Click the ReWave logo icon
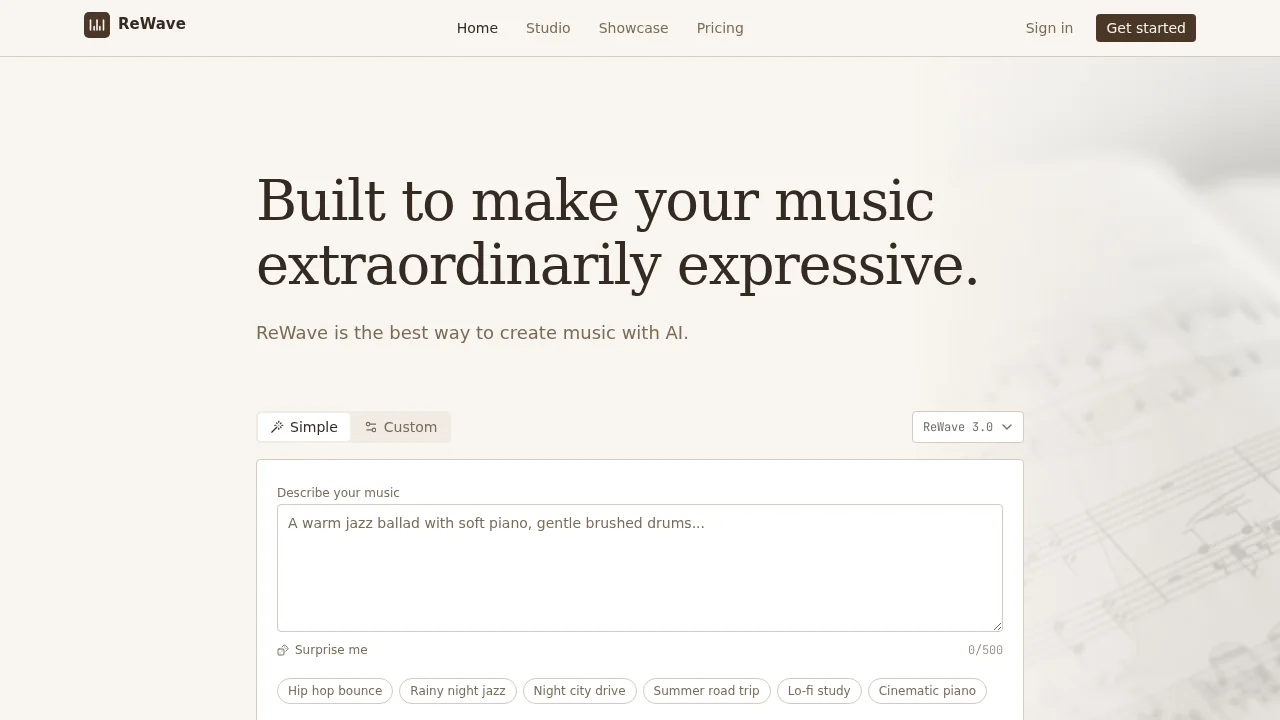Viewport: 1280px width, 720px height. 97,25
